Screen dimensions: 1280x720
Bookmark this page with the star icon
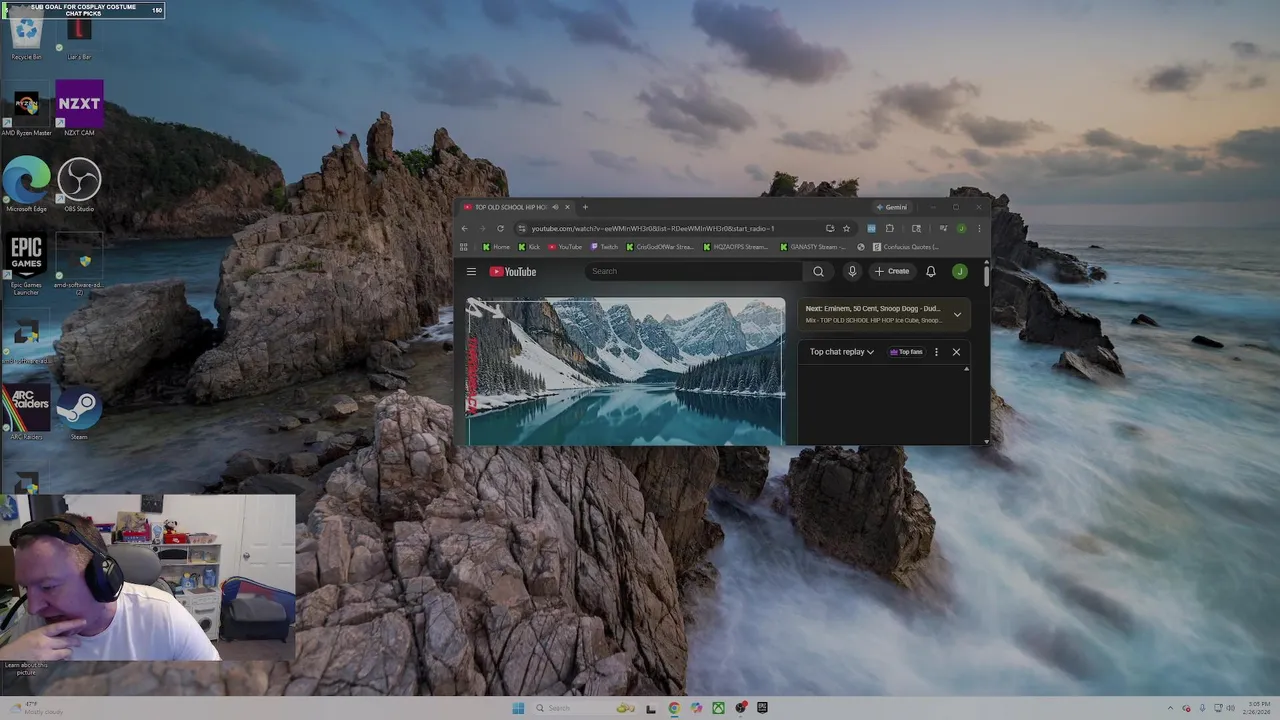pyautogui.click(x=846, y=228)
